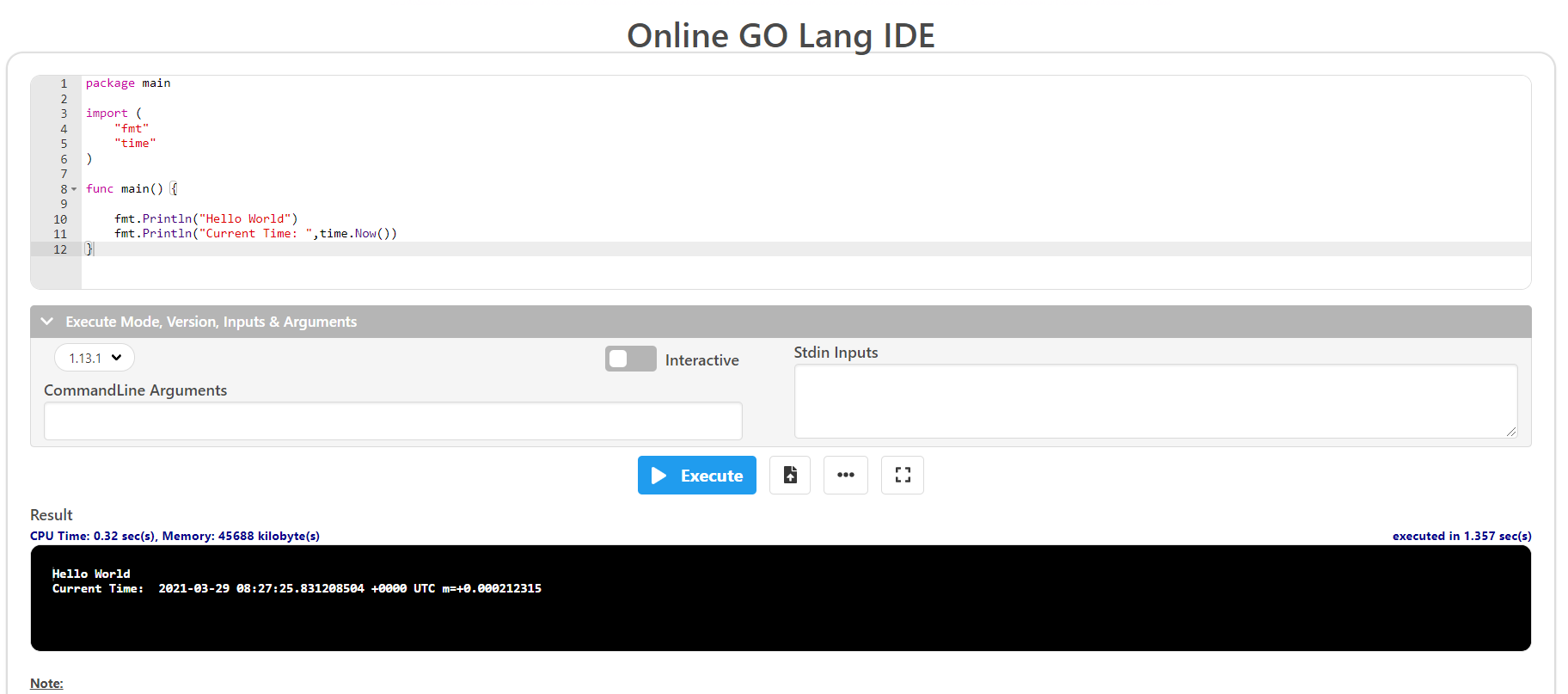
Task: Open the Go version 1.13.1 dropdown
Action: point(95,358)
